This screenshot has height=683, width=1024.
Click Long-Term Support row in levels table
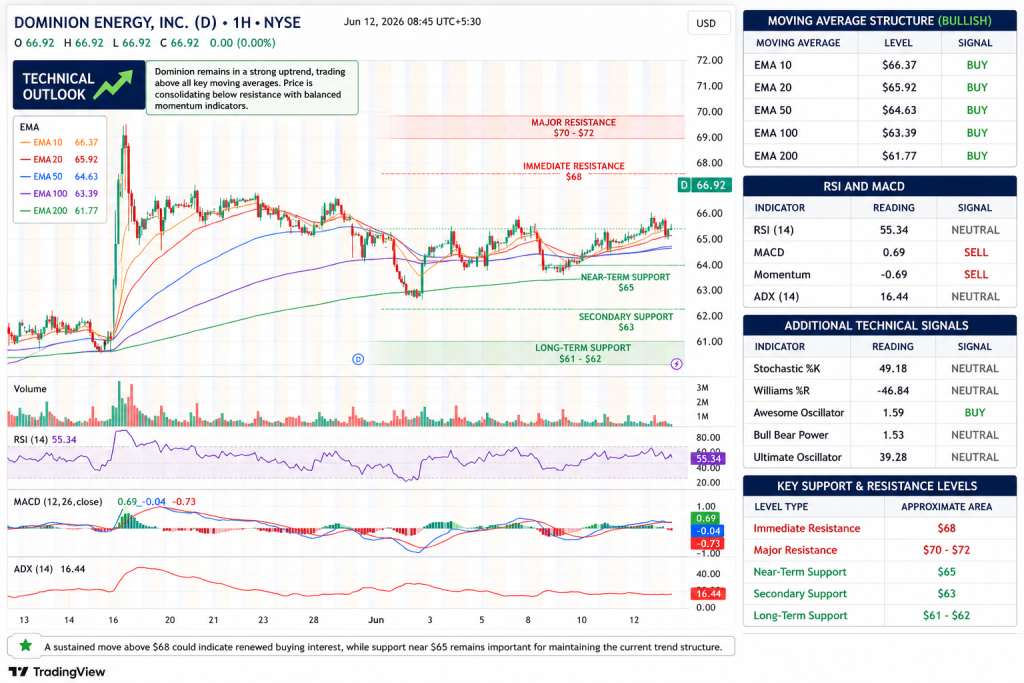(880, 616)
